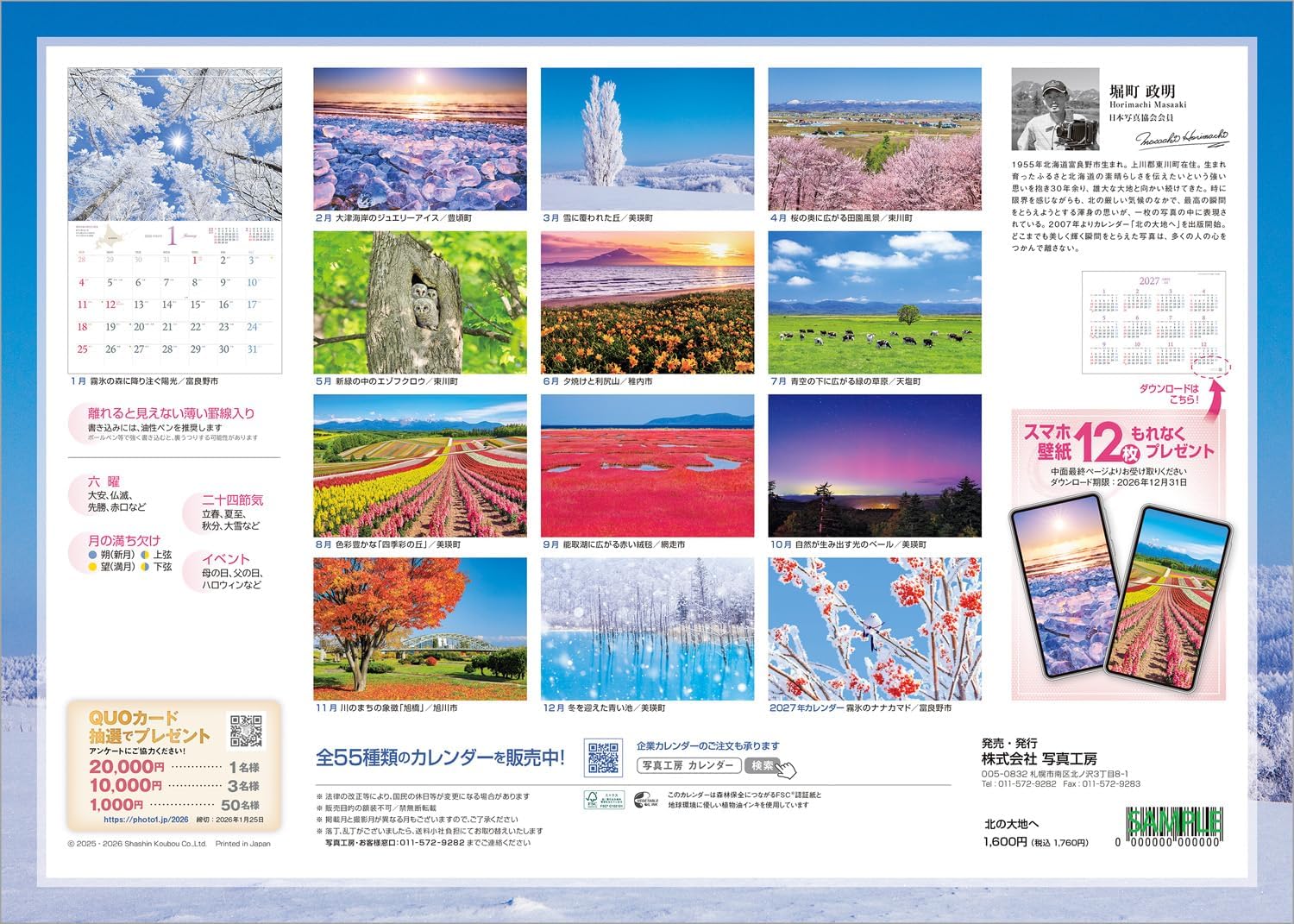
Task: Click the caption 霧氷の森に降り注ぐ陽光
Action: point(135,381)
